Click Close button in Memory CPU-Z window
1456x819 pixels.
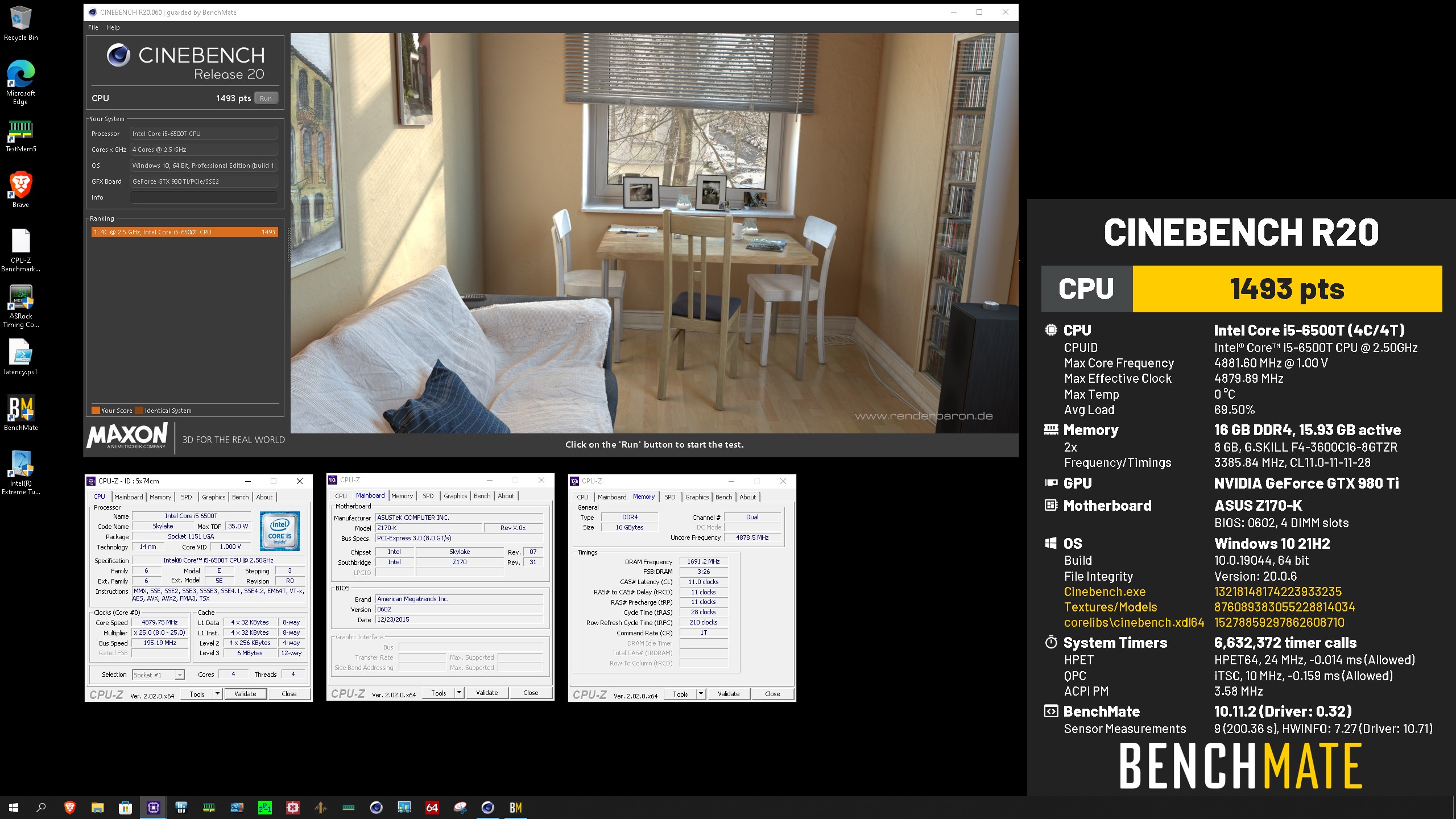click(x=772, y=694)
